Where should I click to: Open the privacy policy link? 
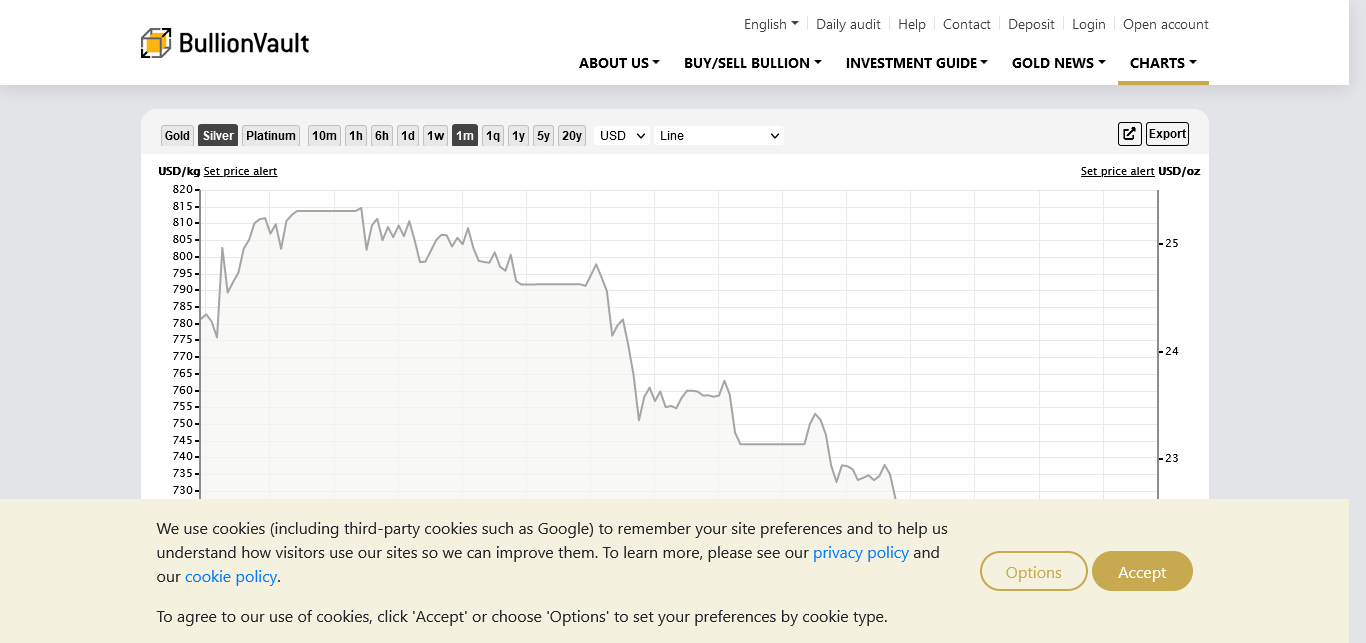[860, 553]
